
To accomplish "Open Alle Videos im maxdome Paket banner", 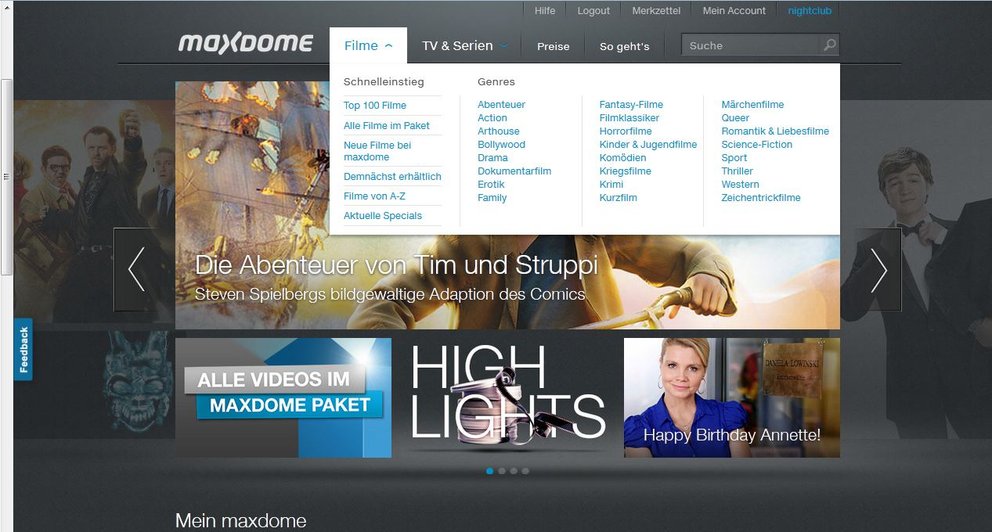I will (x=283, y=397).
